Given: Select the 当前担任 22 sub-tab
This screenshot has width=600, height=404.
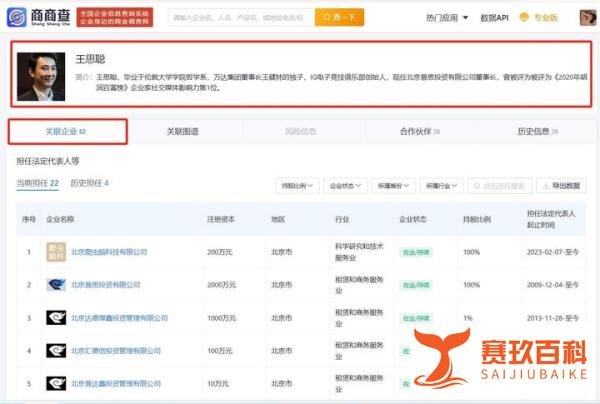Looking at the screenshot, I should tap(38, 183).
